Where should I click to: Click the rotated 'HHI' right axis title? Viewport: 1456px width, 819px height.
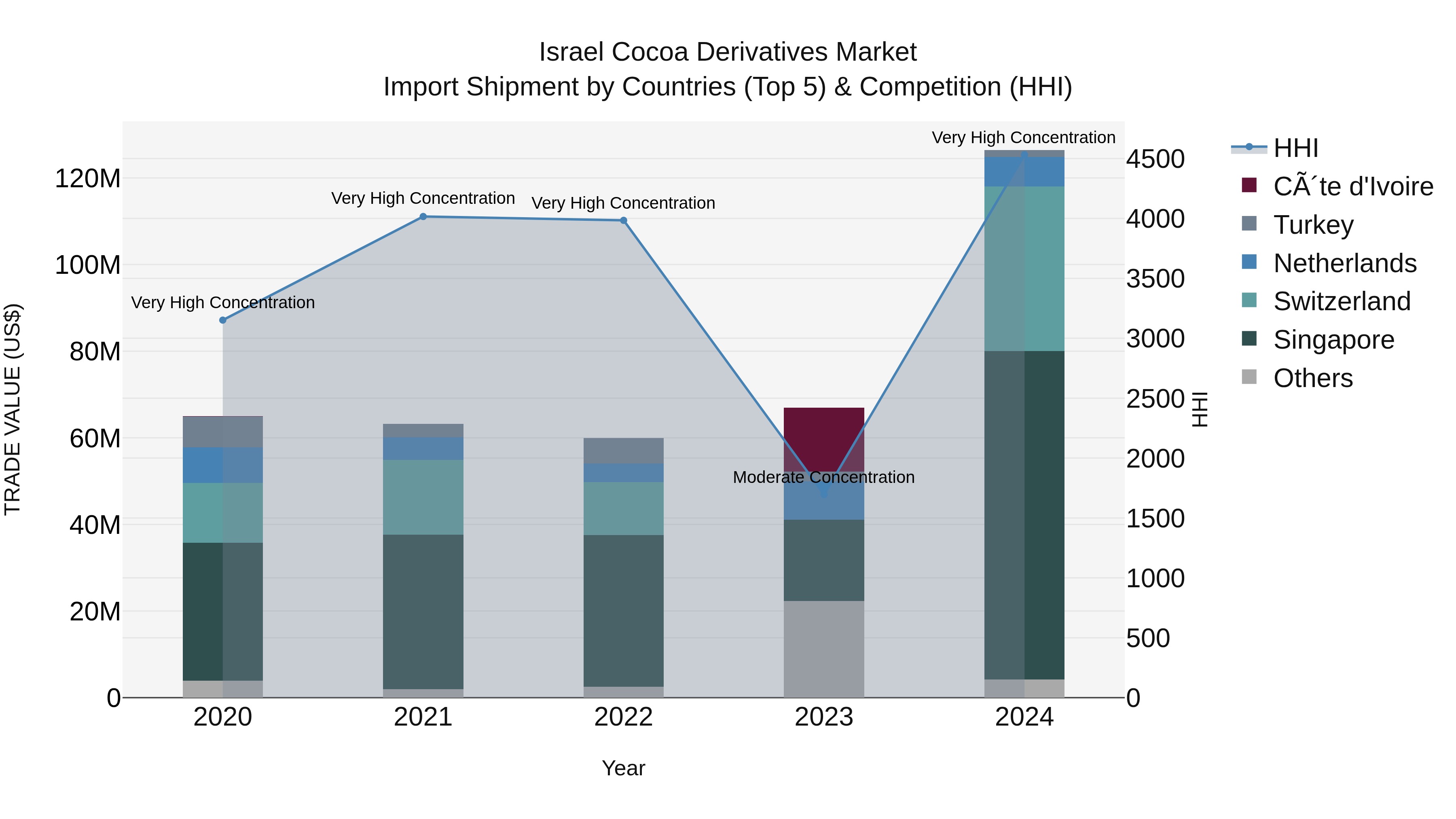pyautogui.click(x=1200, y=409)
